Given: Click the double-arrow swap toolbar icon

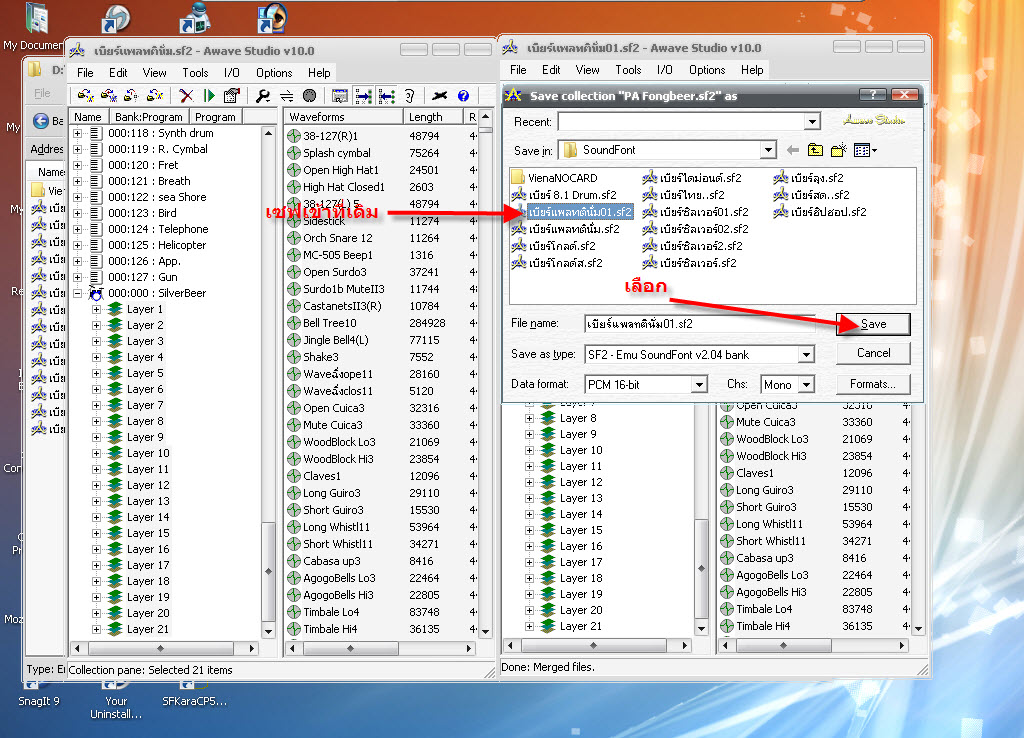Looking at the screenshot, I should (286, 96).
